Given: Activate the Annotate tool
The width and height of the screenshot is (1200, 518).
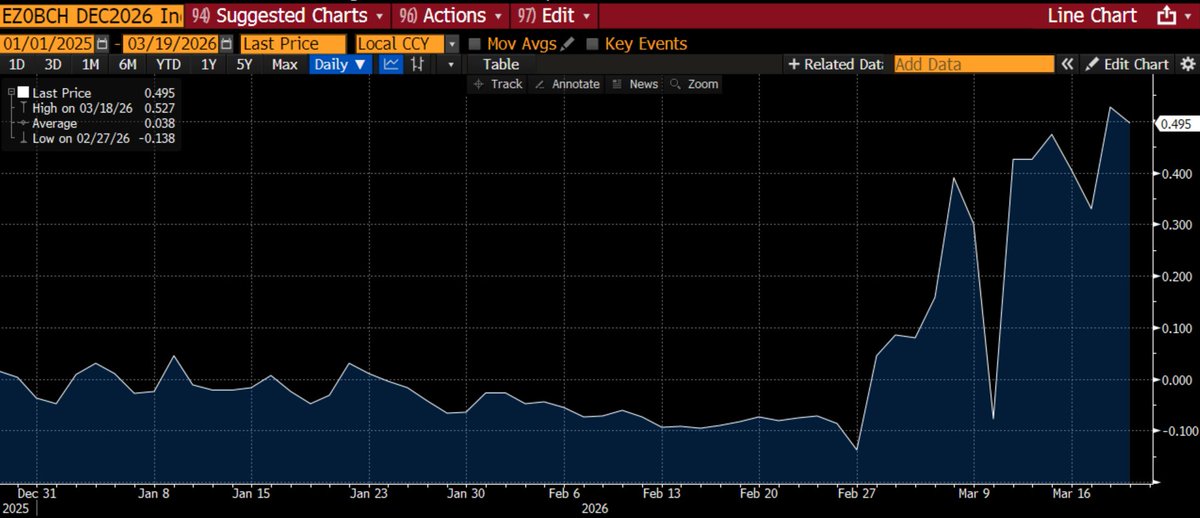Looking at the screenshot, I should tap(568, 84).
